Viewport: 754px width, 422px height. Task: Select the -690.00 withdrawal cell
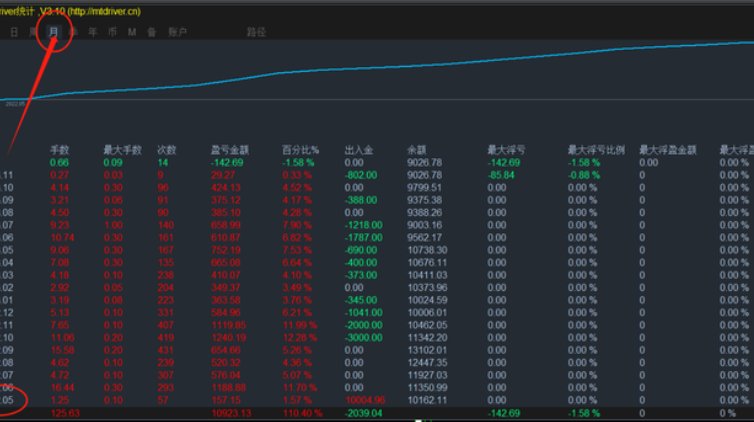(361, 250)
